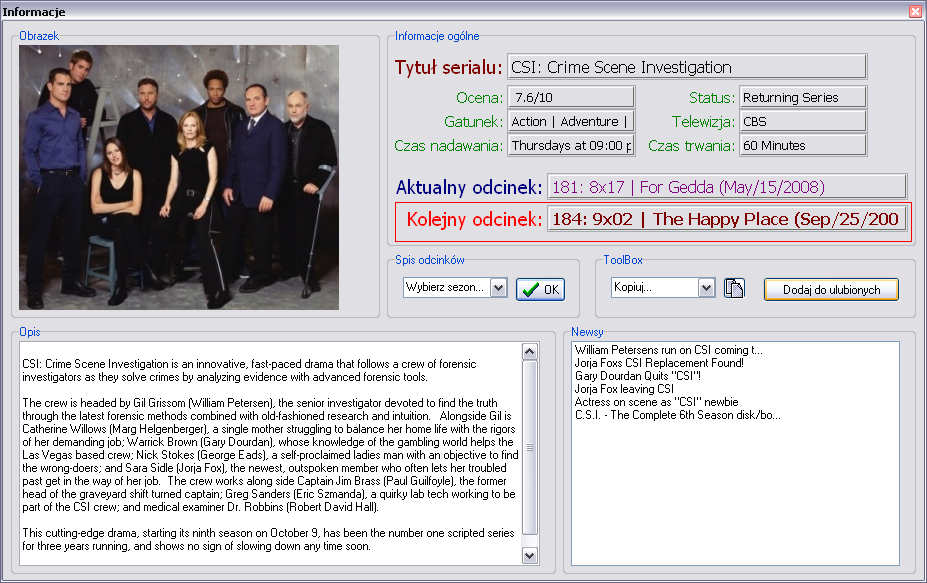Click Dodaj do ulubionych button
This screenshot has height=583, width=927.
[831, 290]
